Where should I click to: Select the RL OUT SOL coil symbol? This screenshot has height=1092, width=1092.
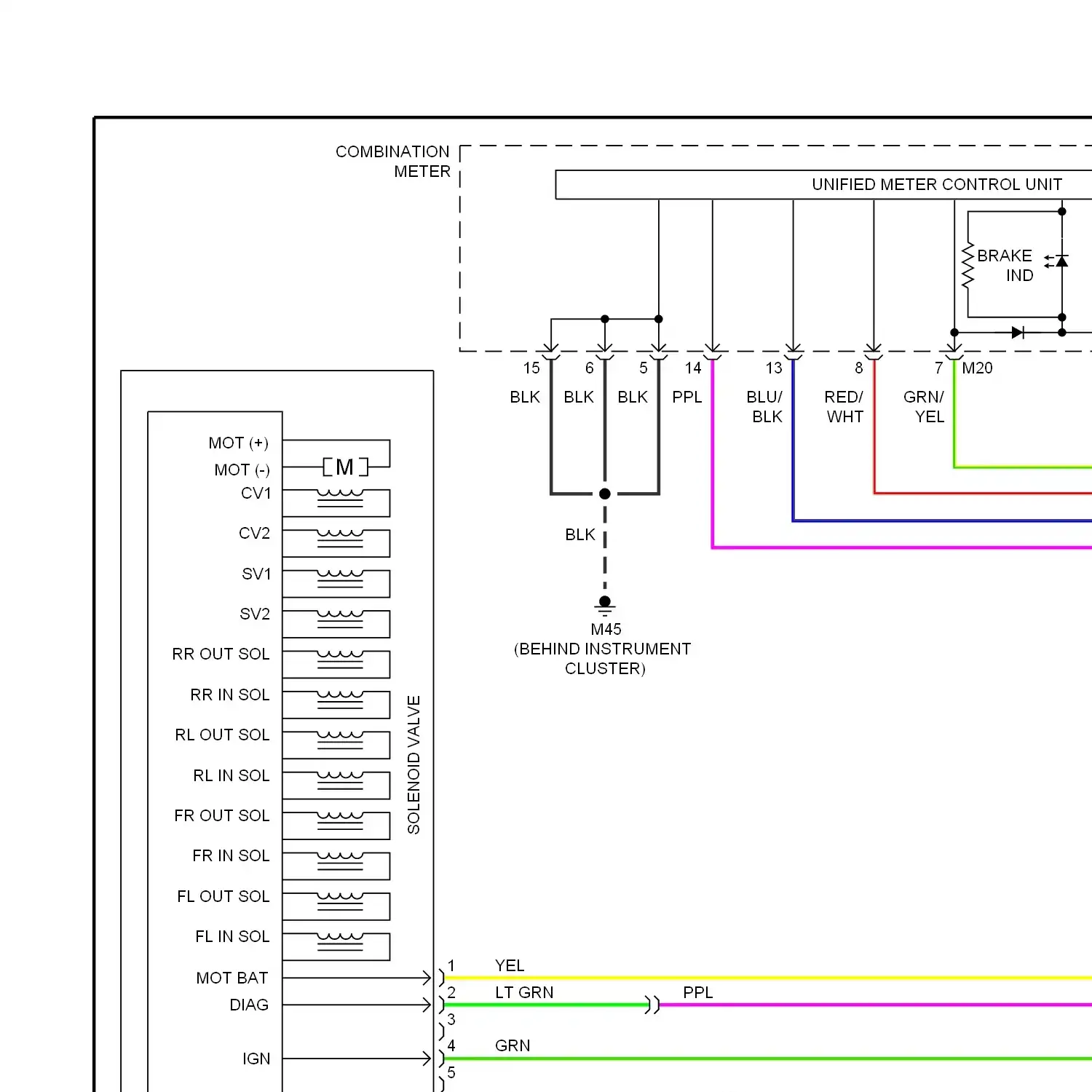(340, 739)
